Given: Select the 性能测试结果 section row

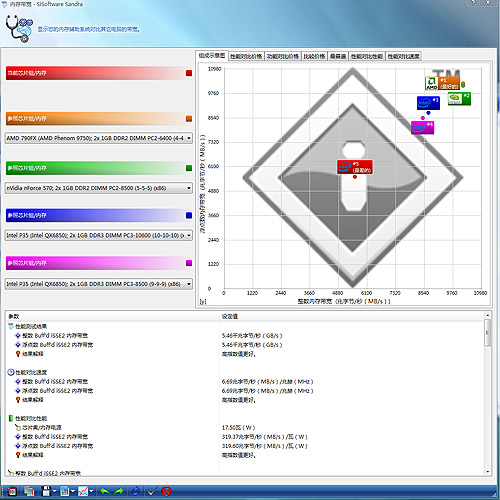Looking at the screenshot, I should pyautogui.click(x=245, y=326).
